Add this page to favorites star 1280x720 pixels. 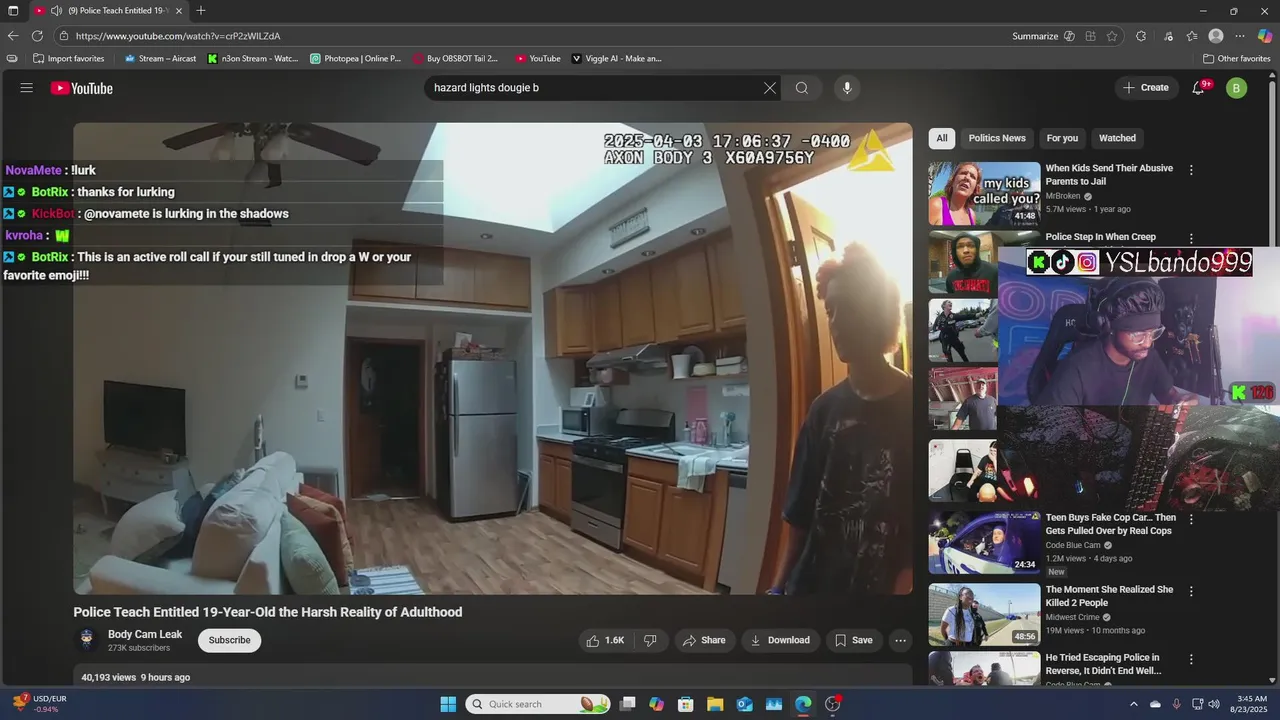point(1112,36)
